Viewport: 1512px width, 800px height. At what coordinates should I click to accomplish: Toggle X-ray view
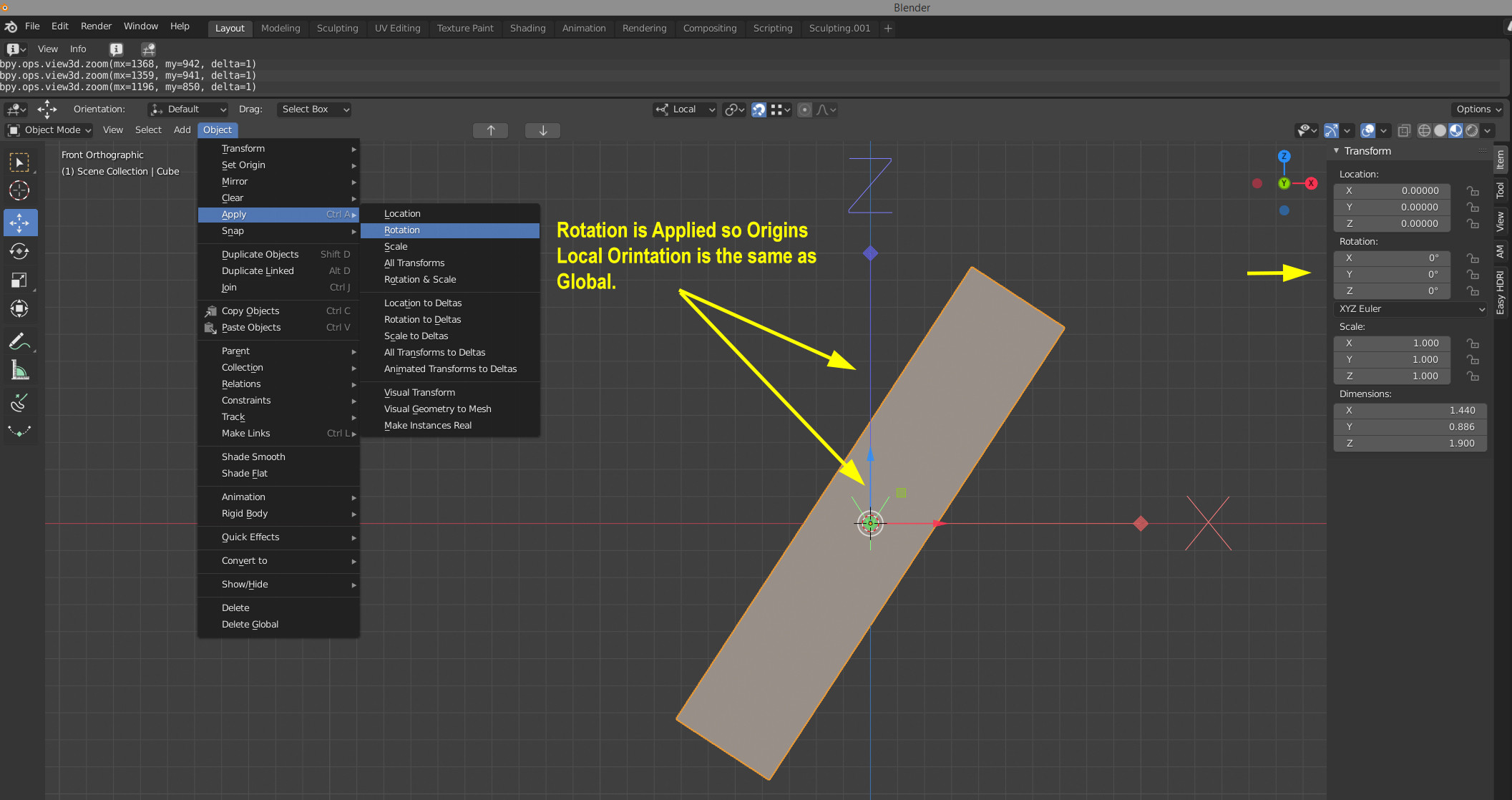[x=1404, y=130]
